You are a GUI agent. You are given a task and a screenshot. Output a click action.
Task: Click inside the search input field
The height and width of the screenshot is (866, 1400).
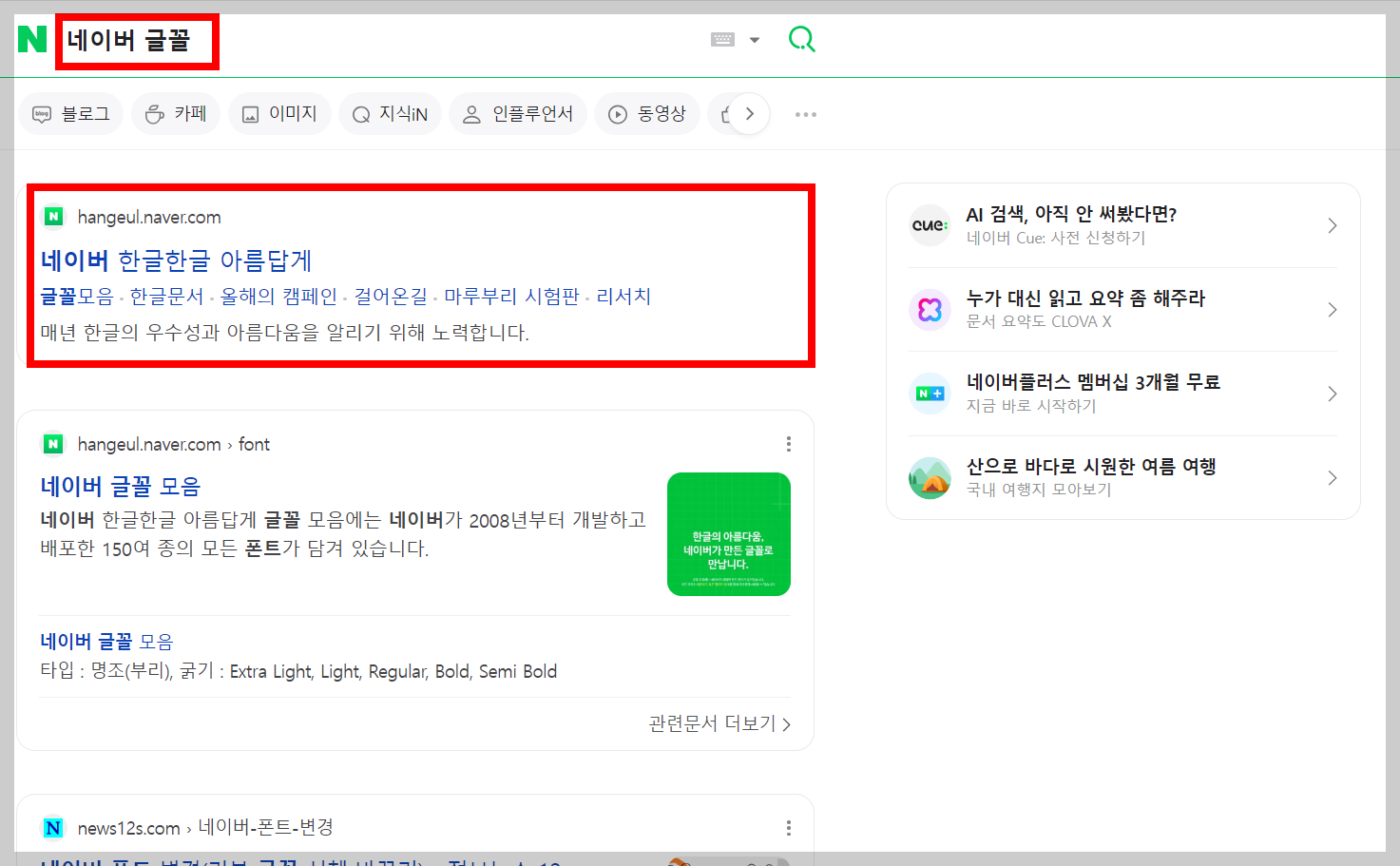coord(138,41)
